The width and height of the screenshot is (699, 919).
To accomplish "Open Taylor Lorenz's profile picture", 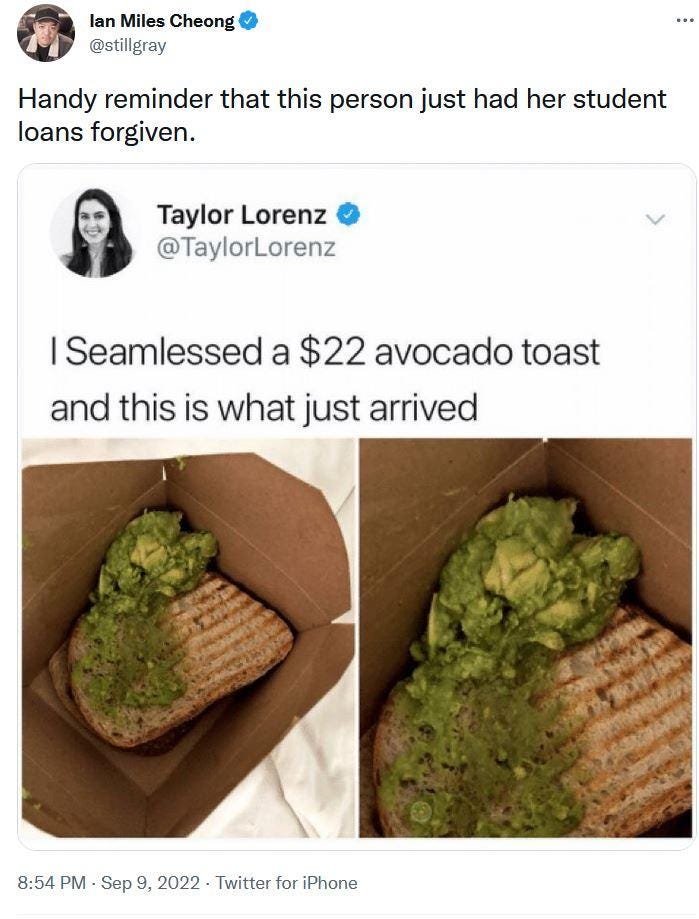I will point(96,232).
